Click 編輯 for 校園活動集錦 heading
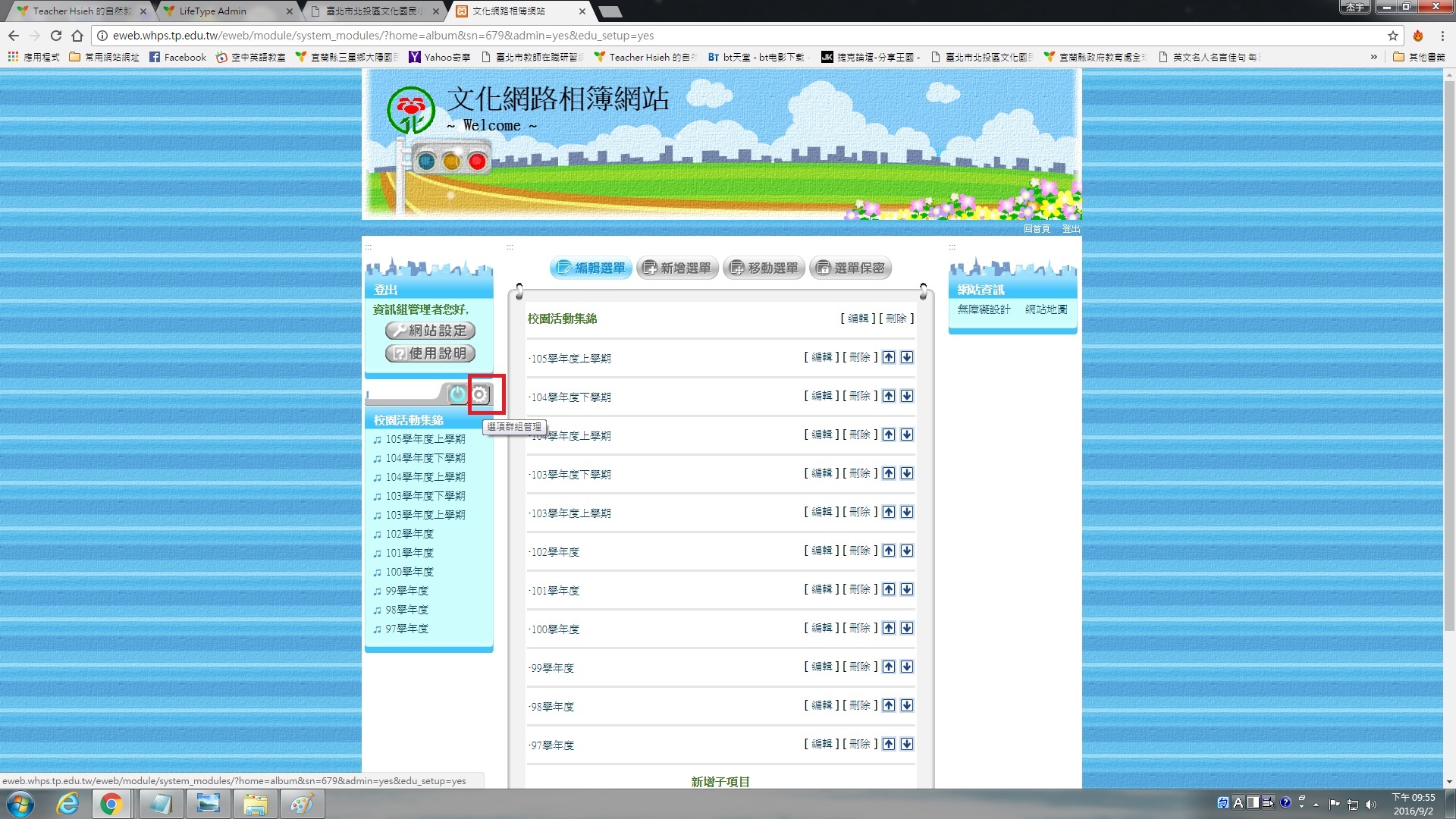This screenshot has height=819, width=1456. click(858, 318)
